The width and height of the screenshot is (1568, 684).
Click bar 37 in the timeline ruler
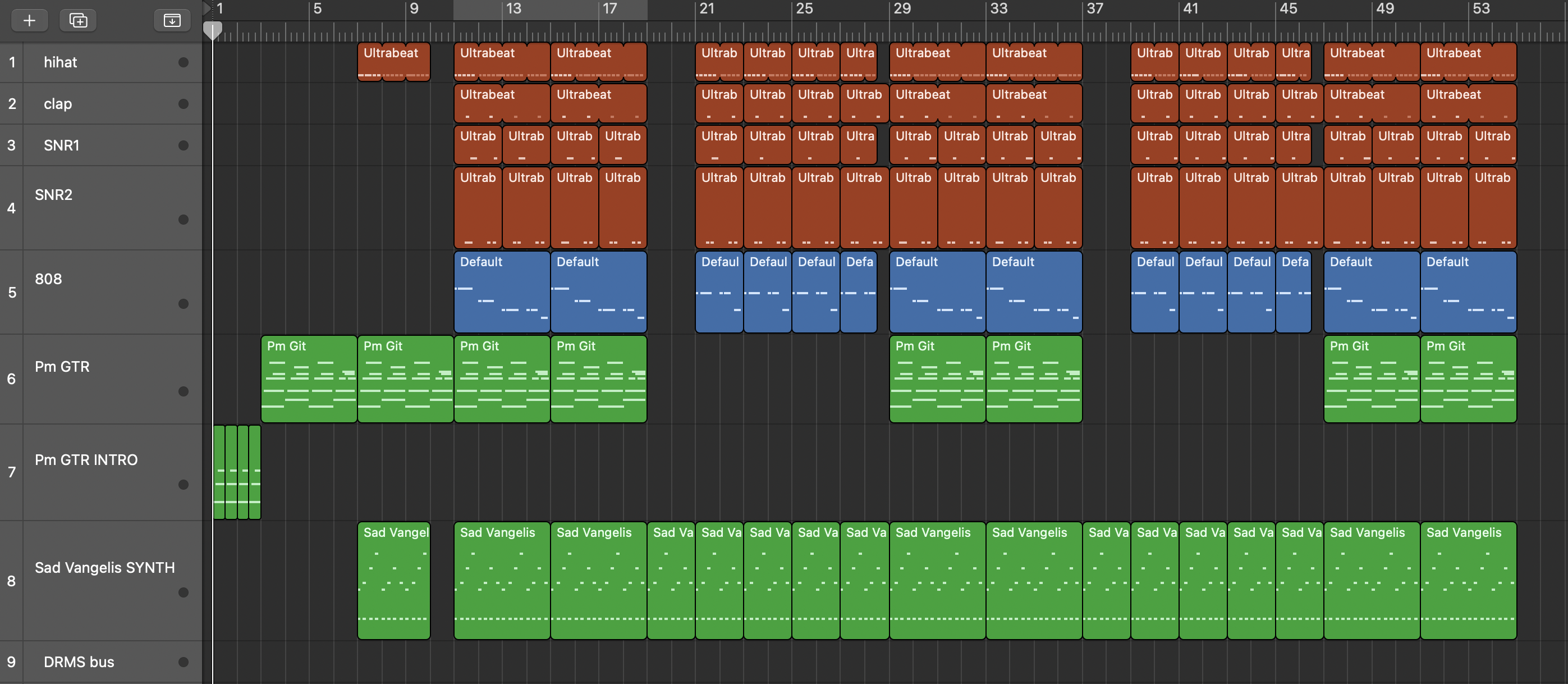(x=1094, y=8)
